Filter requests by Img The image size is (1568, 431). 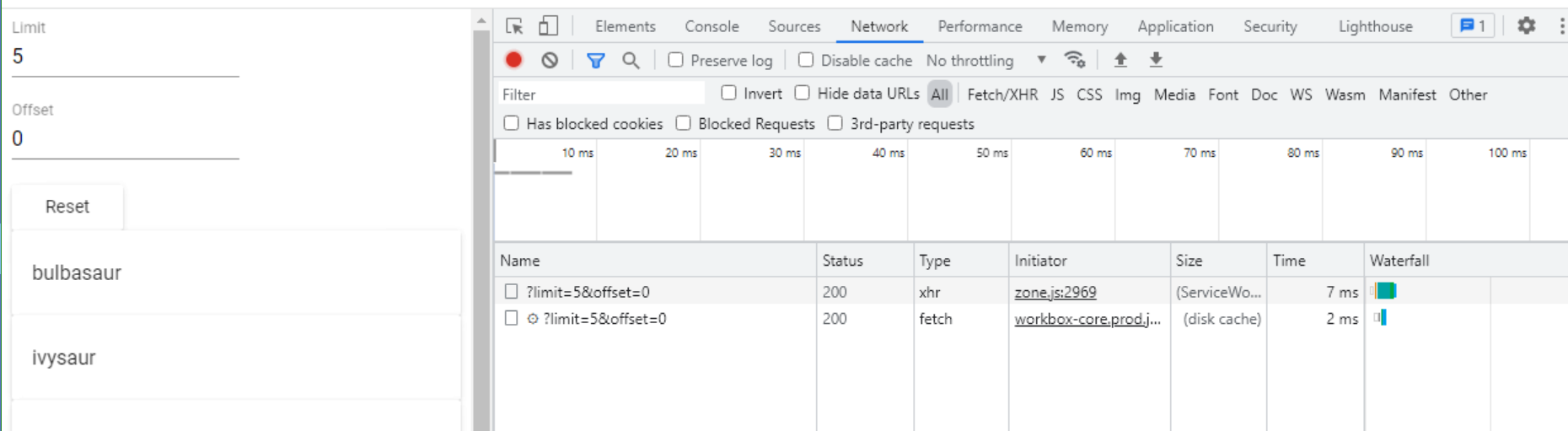coord(1127,94)
